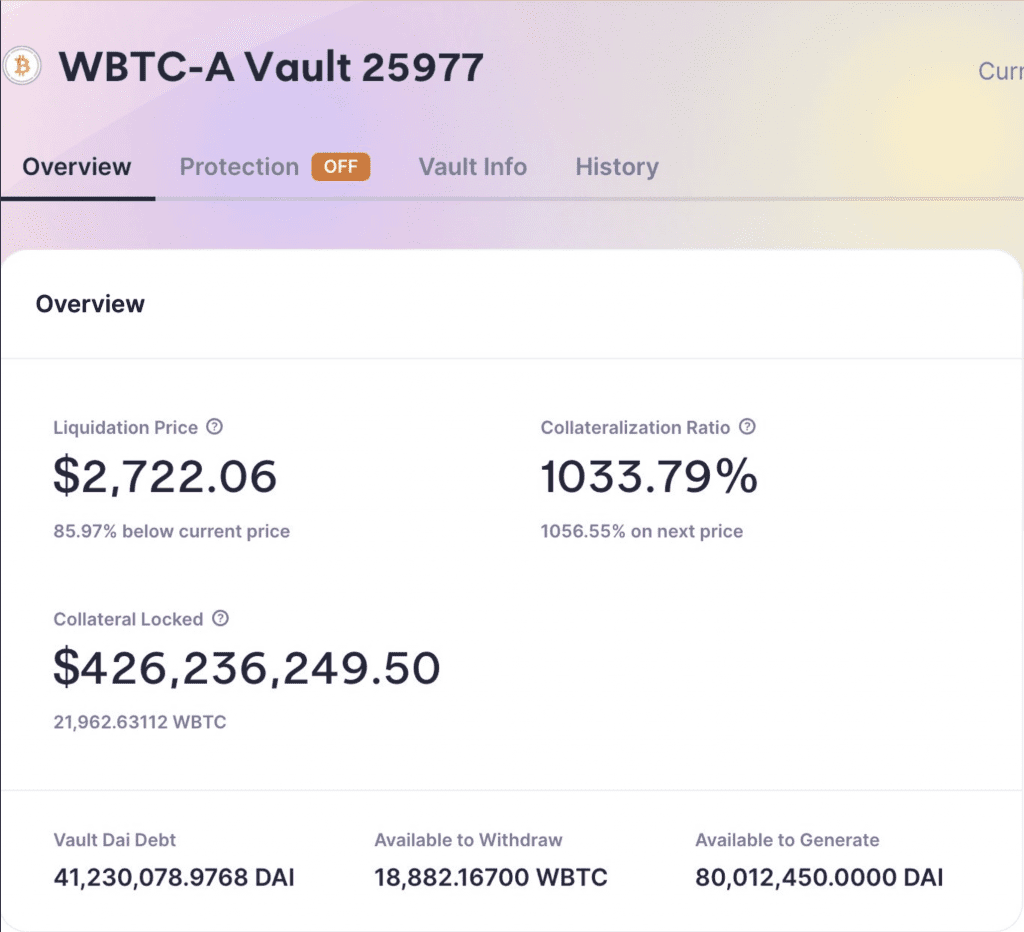Image resolution: width=1024 pixels, height=932 pixels.
Task: Open Collateralization Ratio help tooltip icon
Action: (x=747, y=427)
